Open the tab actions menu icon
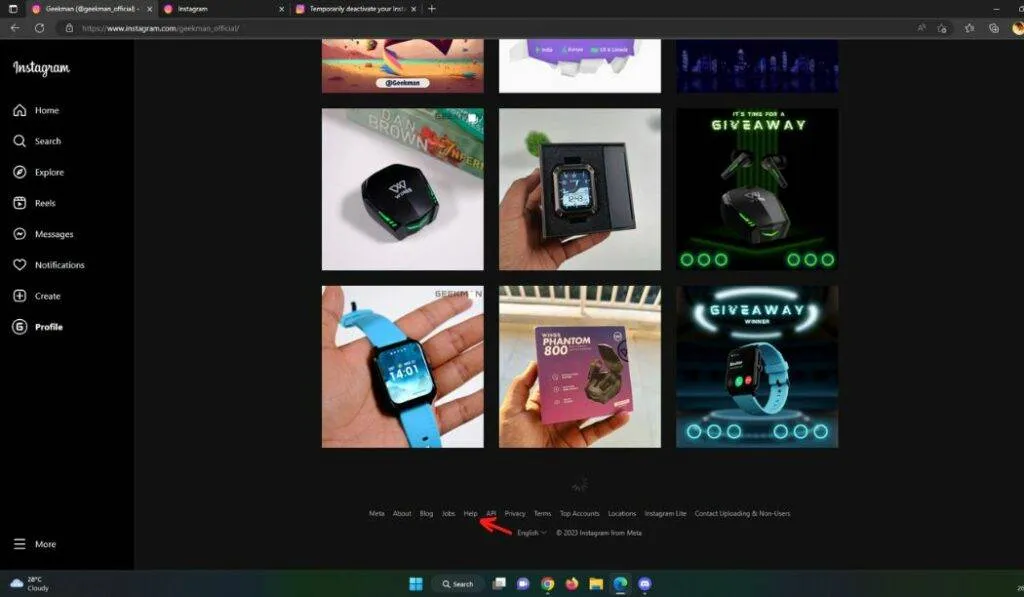1024x597 pixels. click(x=13, y=9)
